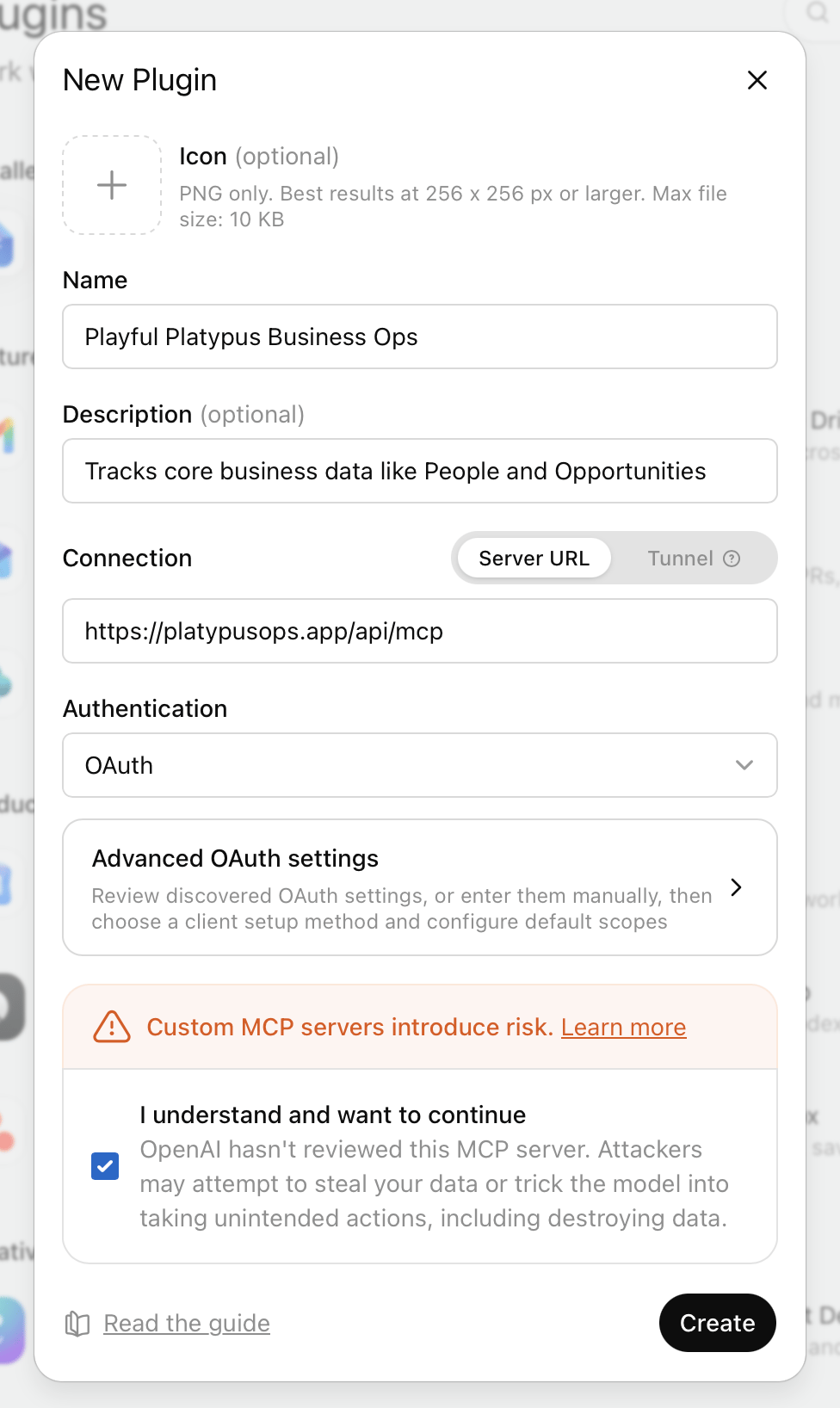Select the Server URL connection tab
This screenshot has width=840, height=1408.
[534, 559]
